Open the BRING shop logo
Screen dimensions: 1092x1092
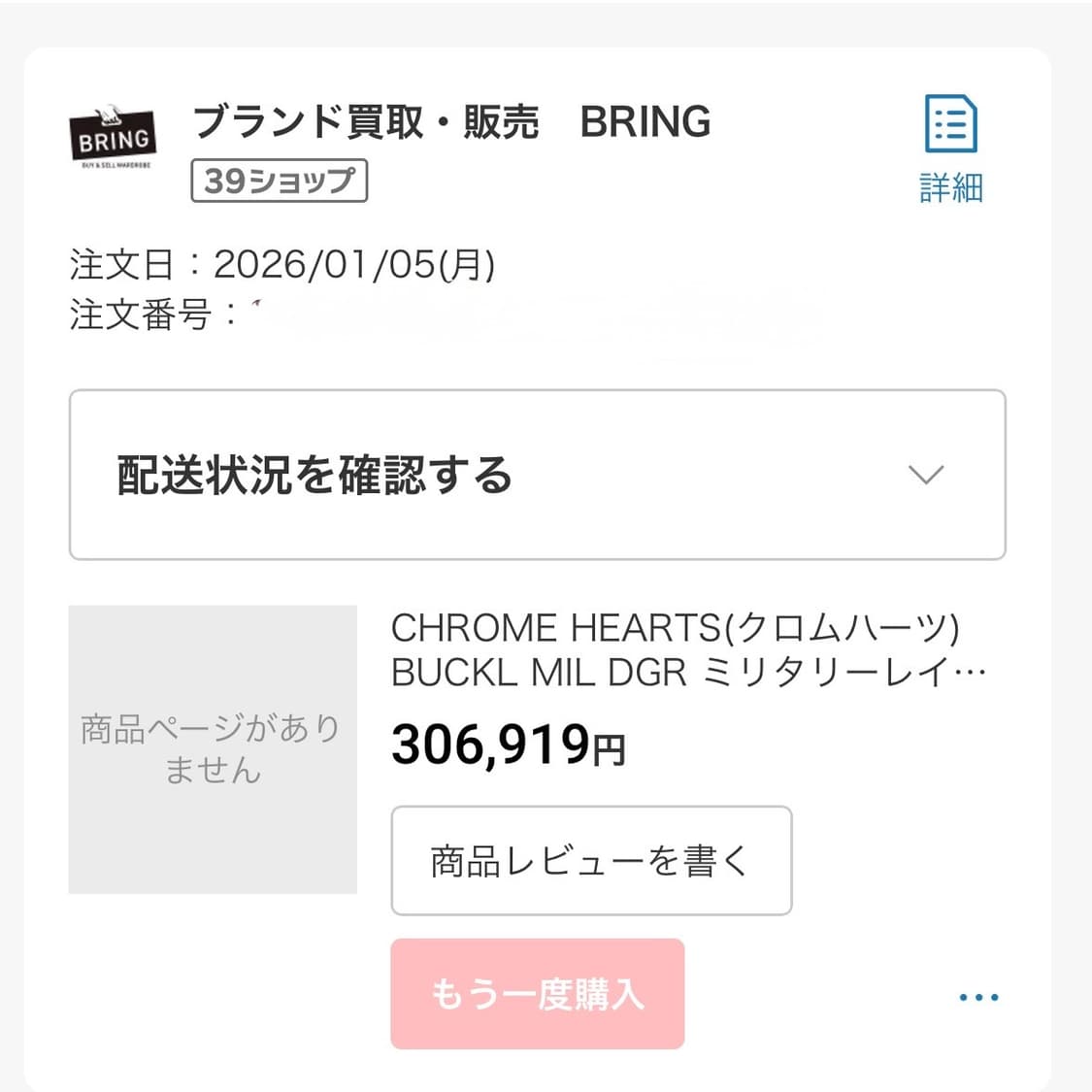(x=113, y=137)
